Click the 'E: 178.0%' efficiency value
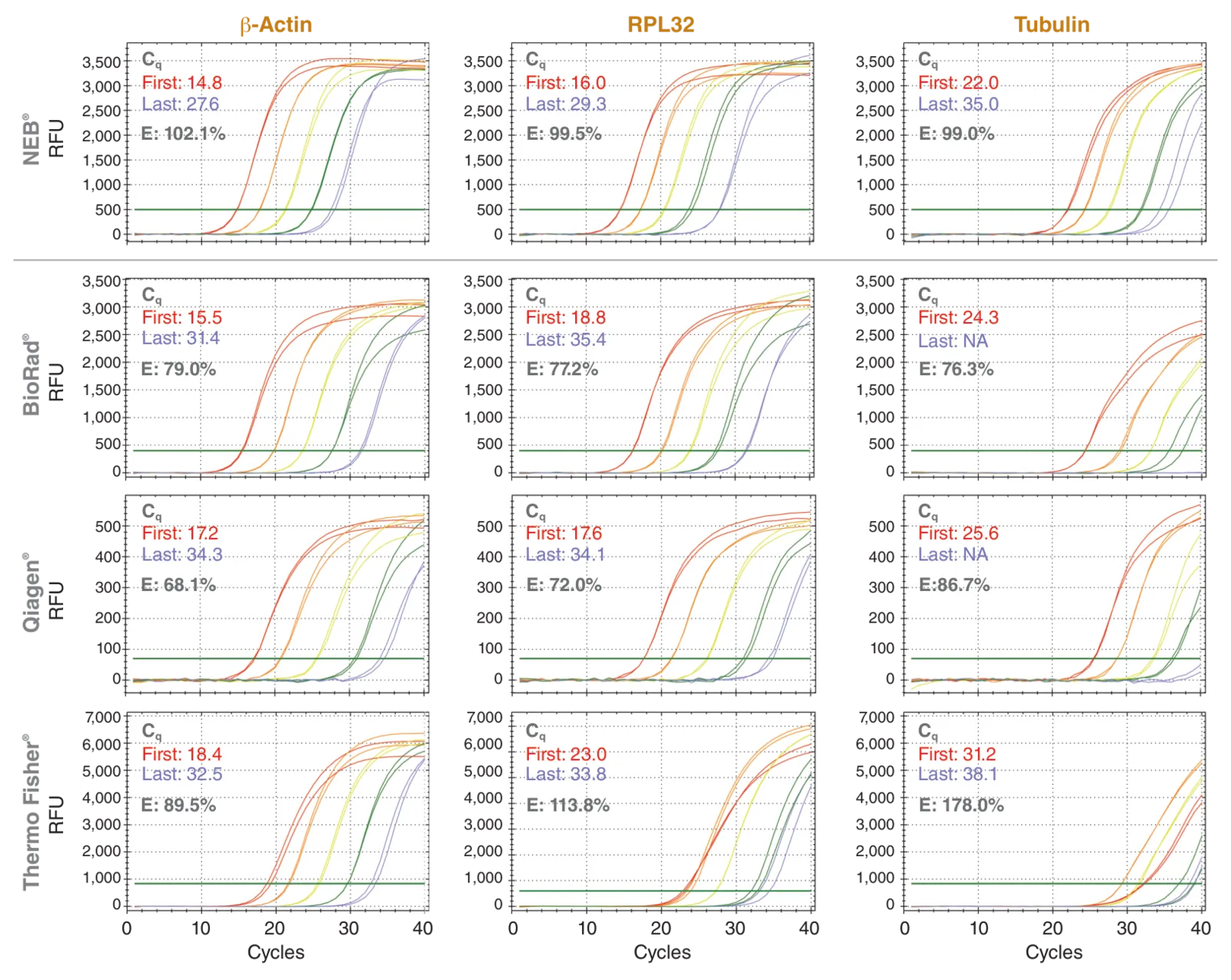 tap(961, 806)
